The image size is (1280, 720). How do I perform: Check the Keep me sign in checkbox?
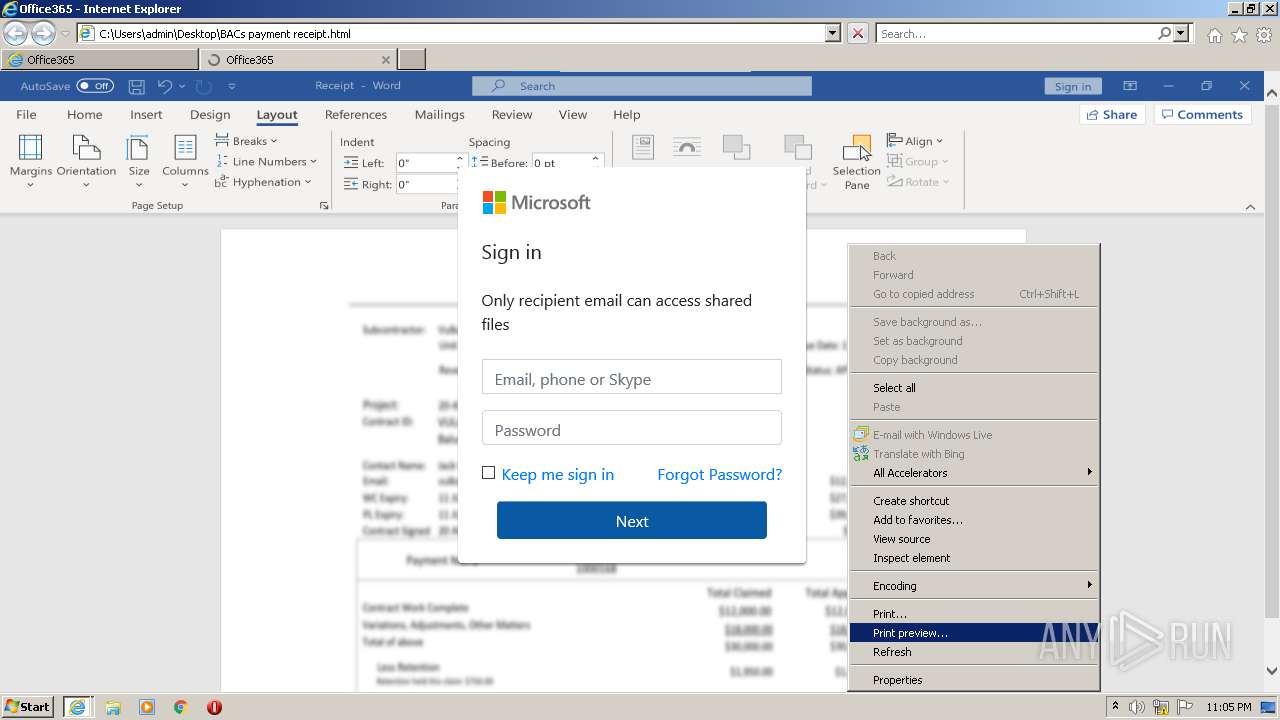point(488,473)
